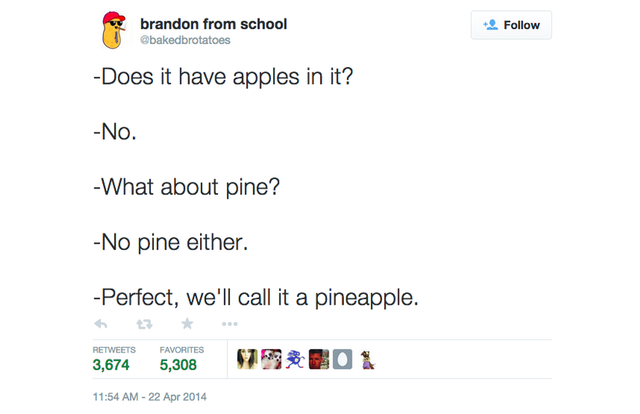Open the more options ellipsis menu
Image resolution: width=640 pixels, height=414 pixels.
[229, 324]
